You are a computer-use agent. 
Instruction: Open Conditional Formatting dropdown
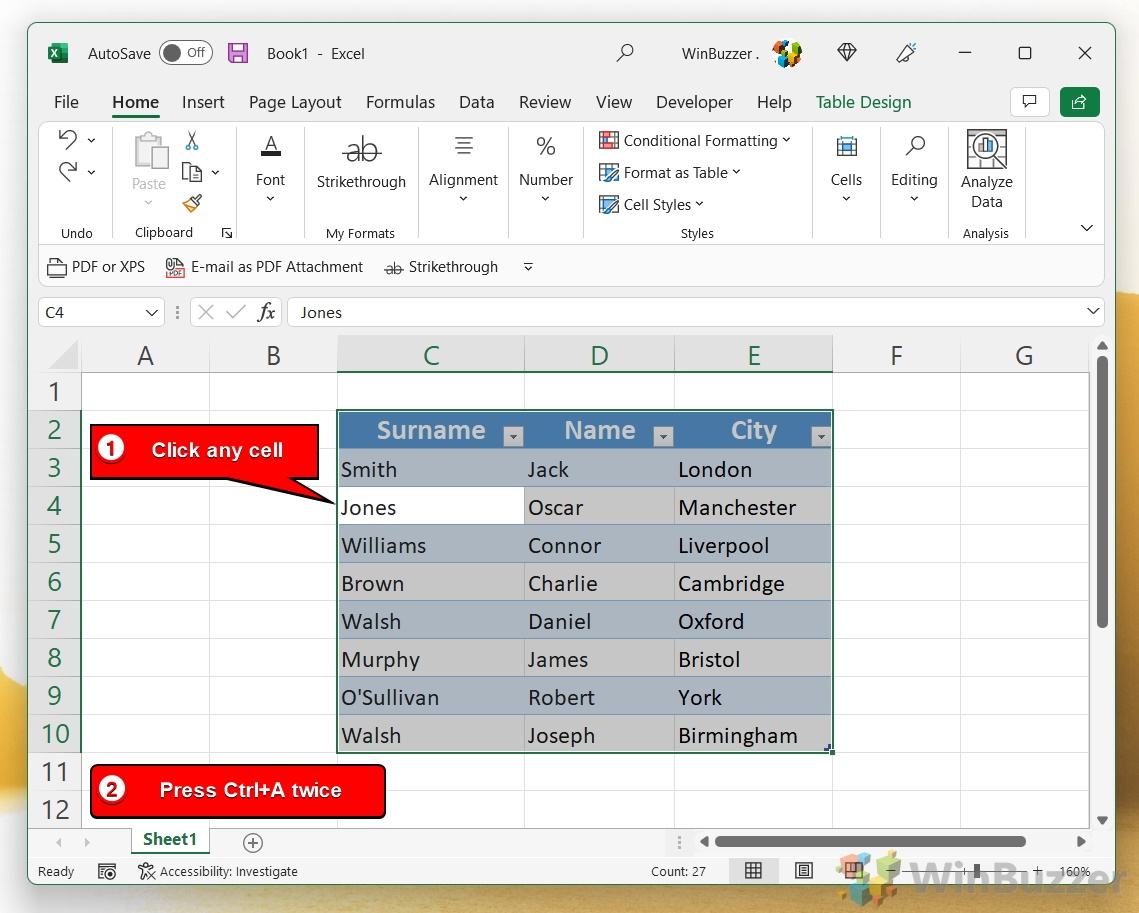coord(694,140)
